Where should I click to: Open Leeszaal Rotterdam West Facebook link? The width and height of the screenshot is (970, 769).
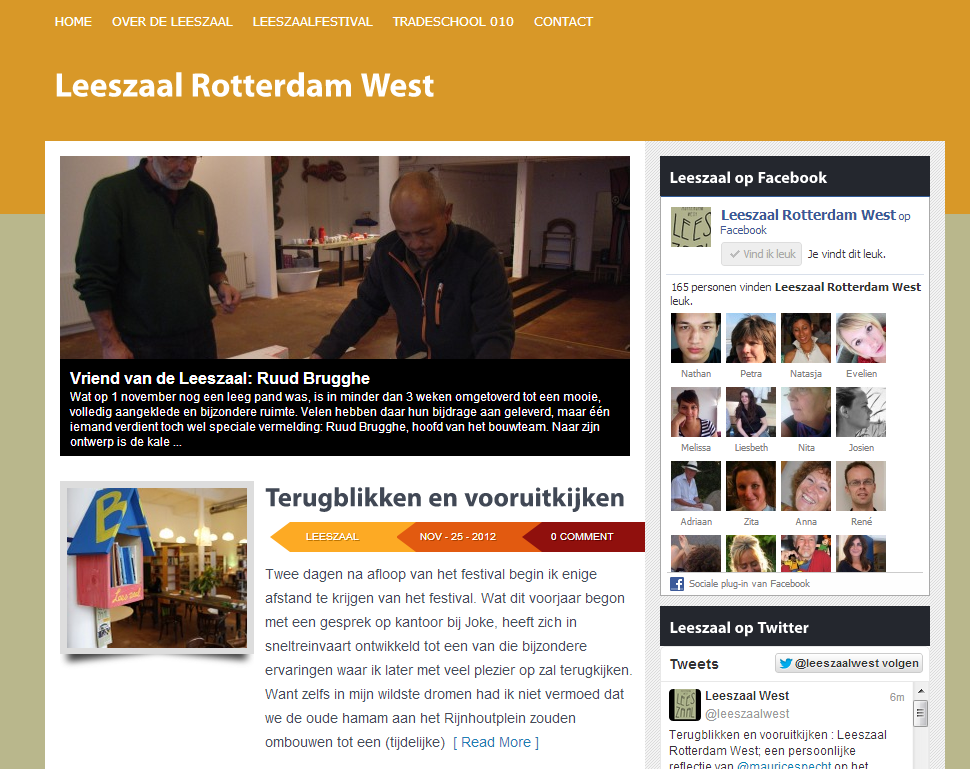point(808,215)
